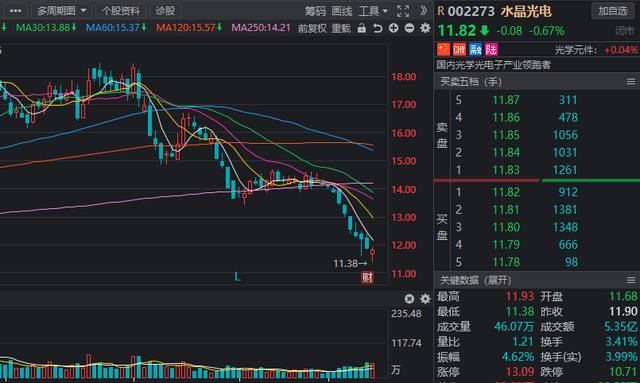
Task: Toggle the 叠加 overlay option
Action: (341, 28)
